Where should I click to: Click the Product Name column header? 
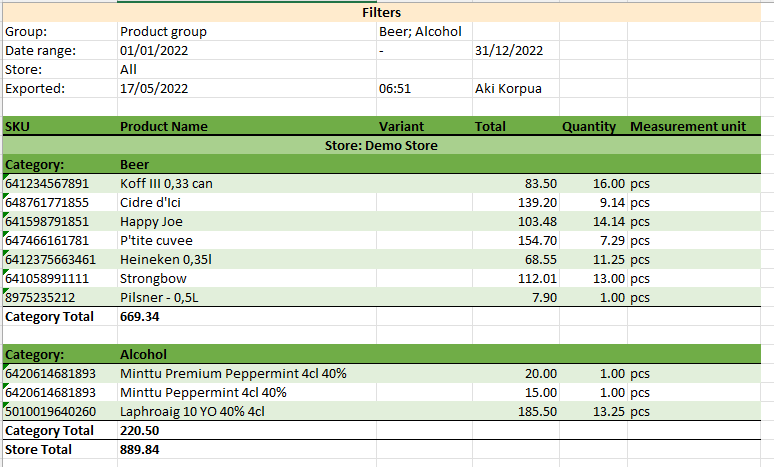click(x=164, y=127)
